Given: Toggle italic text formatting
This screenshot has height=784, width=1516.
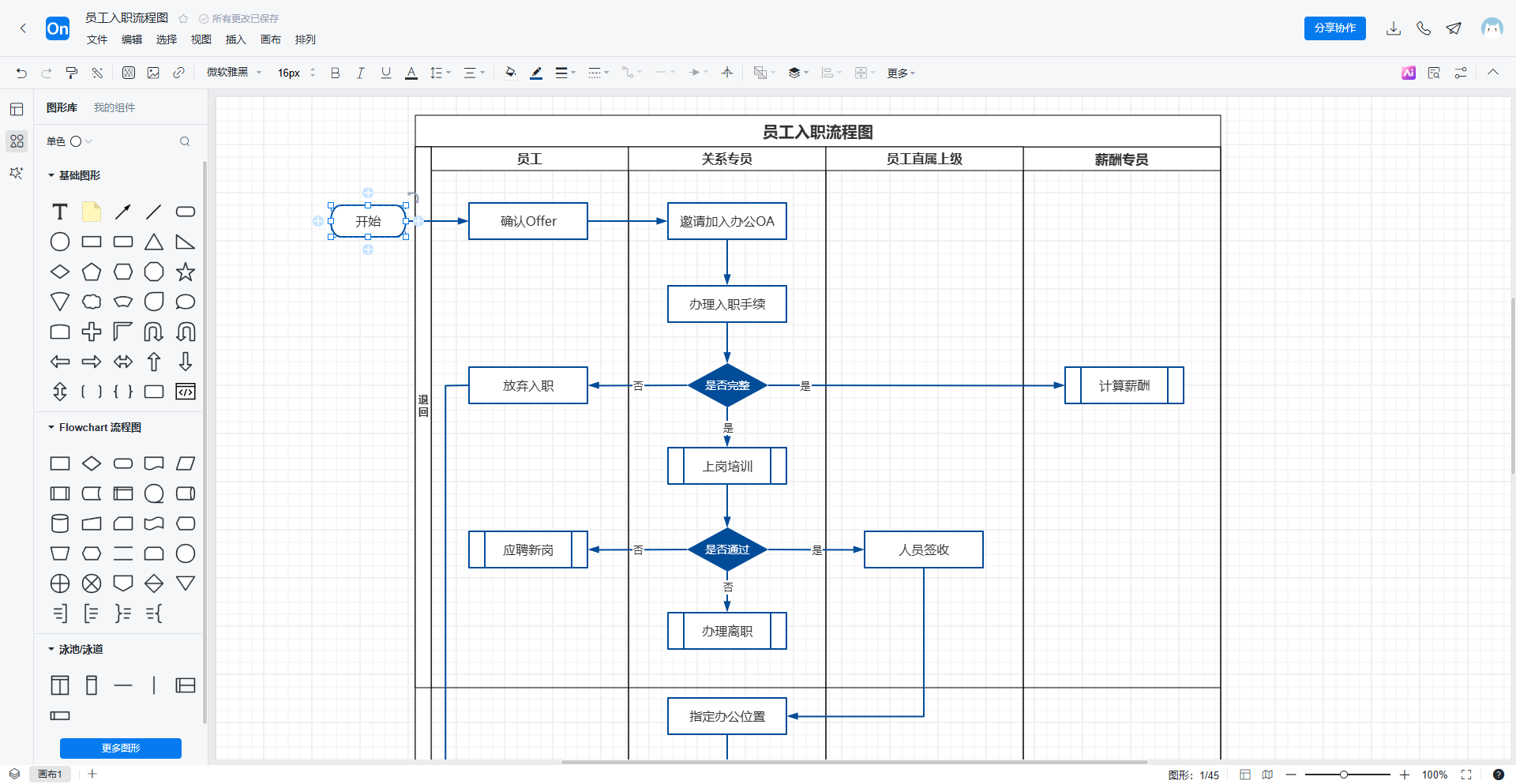Looking at the screenshot, I should click(360, 73).
